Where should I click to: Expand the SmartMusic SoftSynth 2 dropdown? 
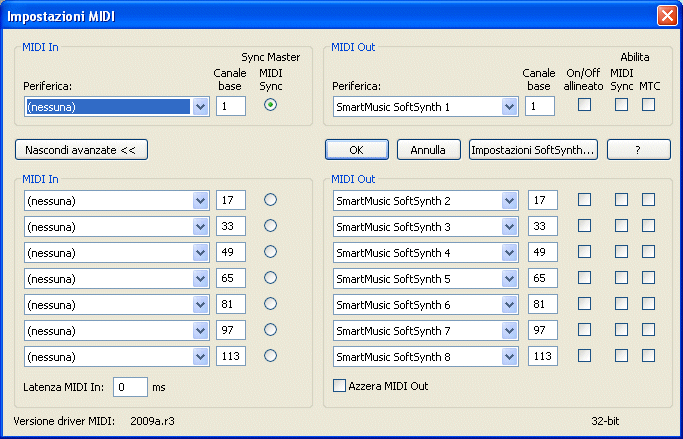pyautogui.click(x=426, y=201)
